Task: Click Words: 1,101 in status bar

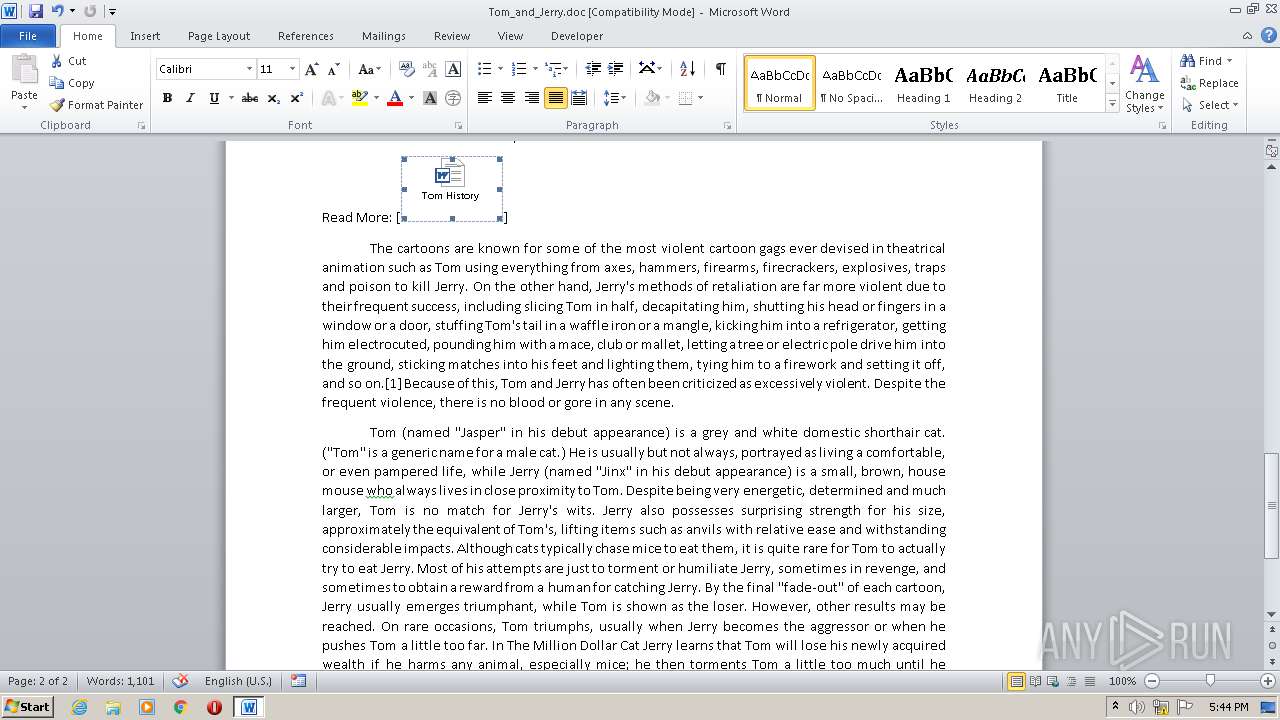Action: pyautogui.click(x=120, y=681)
